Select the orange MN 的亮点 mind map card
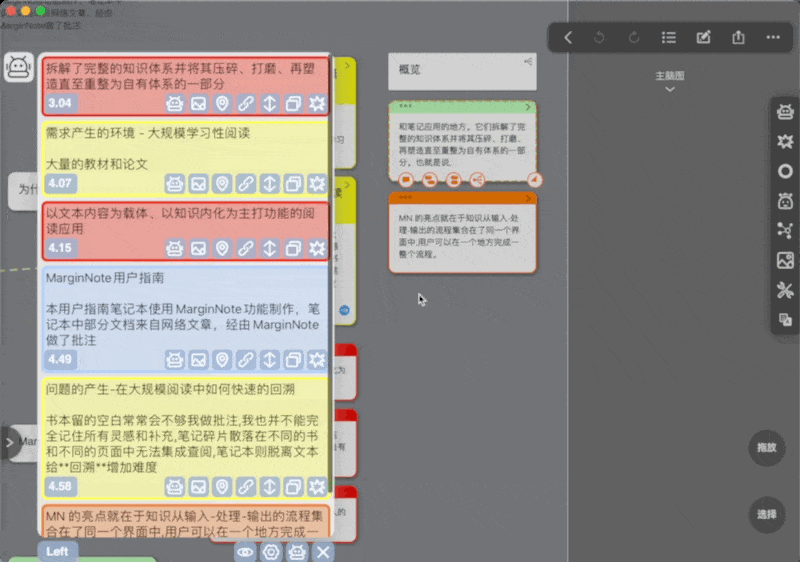The width and height of the screenshot is (800, 562). tap(463, 233)
